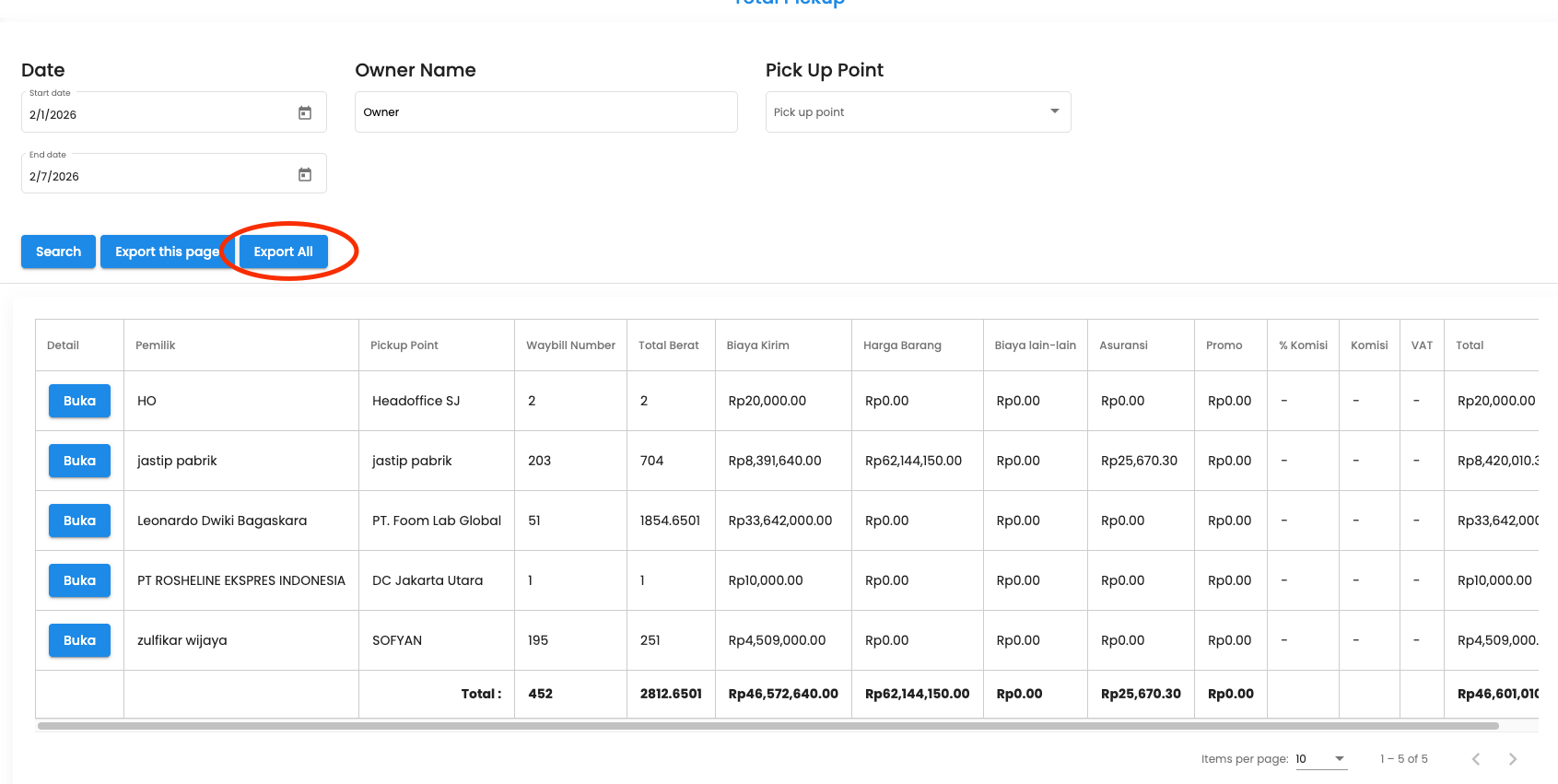Click Export this page button
This screenshot has width=1558, height=784.
point(167,252)
